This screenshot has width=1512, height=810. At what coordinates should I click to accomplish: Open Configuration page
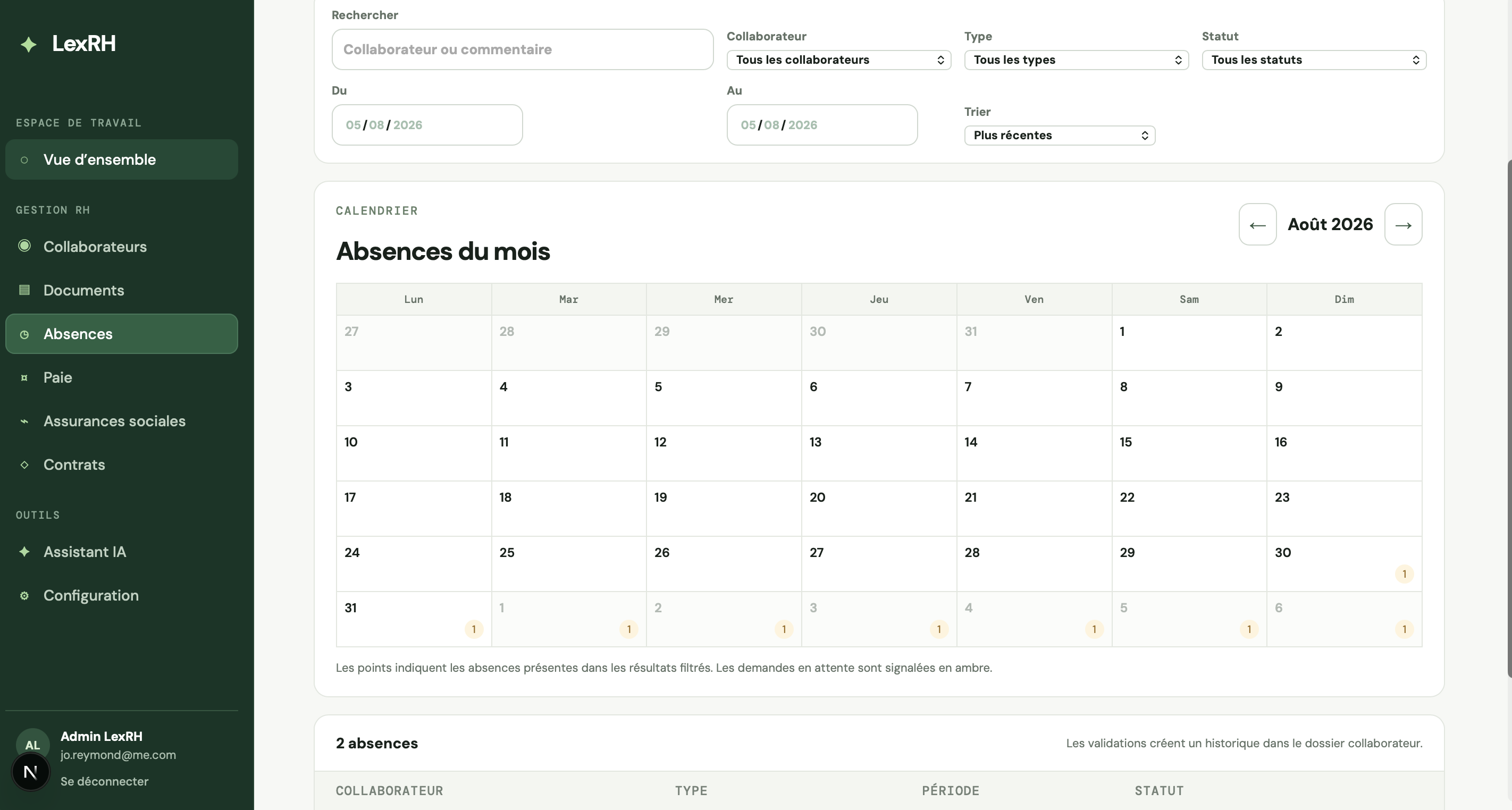click(122, 595)
